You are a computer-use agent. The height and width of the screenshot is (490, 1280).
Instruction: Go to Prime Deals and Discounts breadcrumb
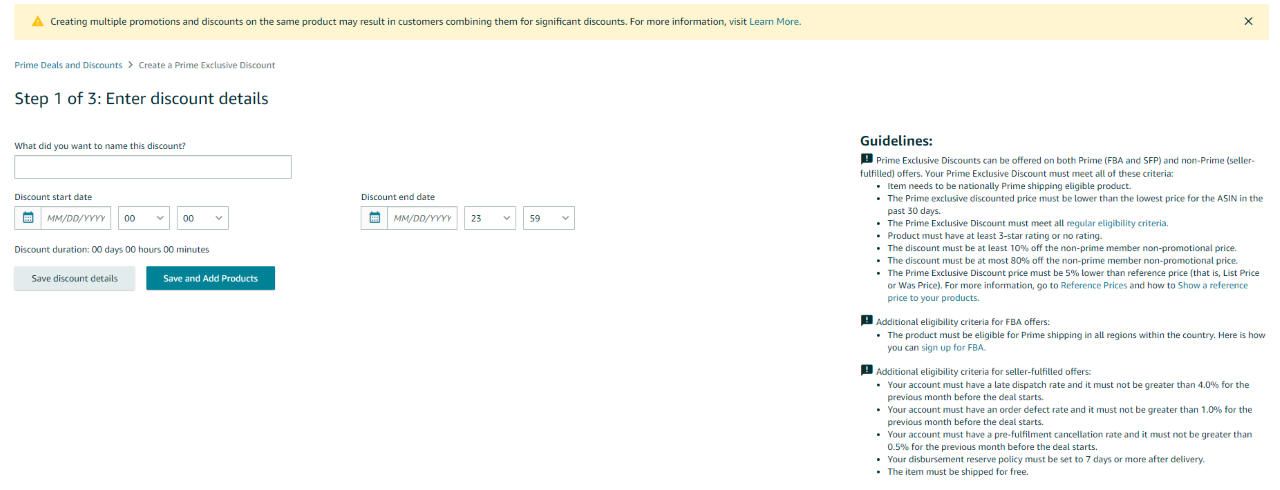click(68, 65)
